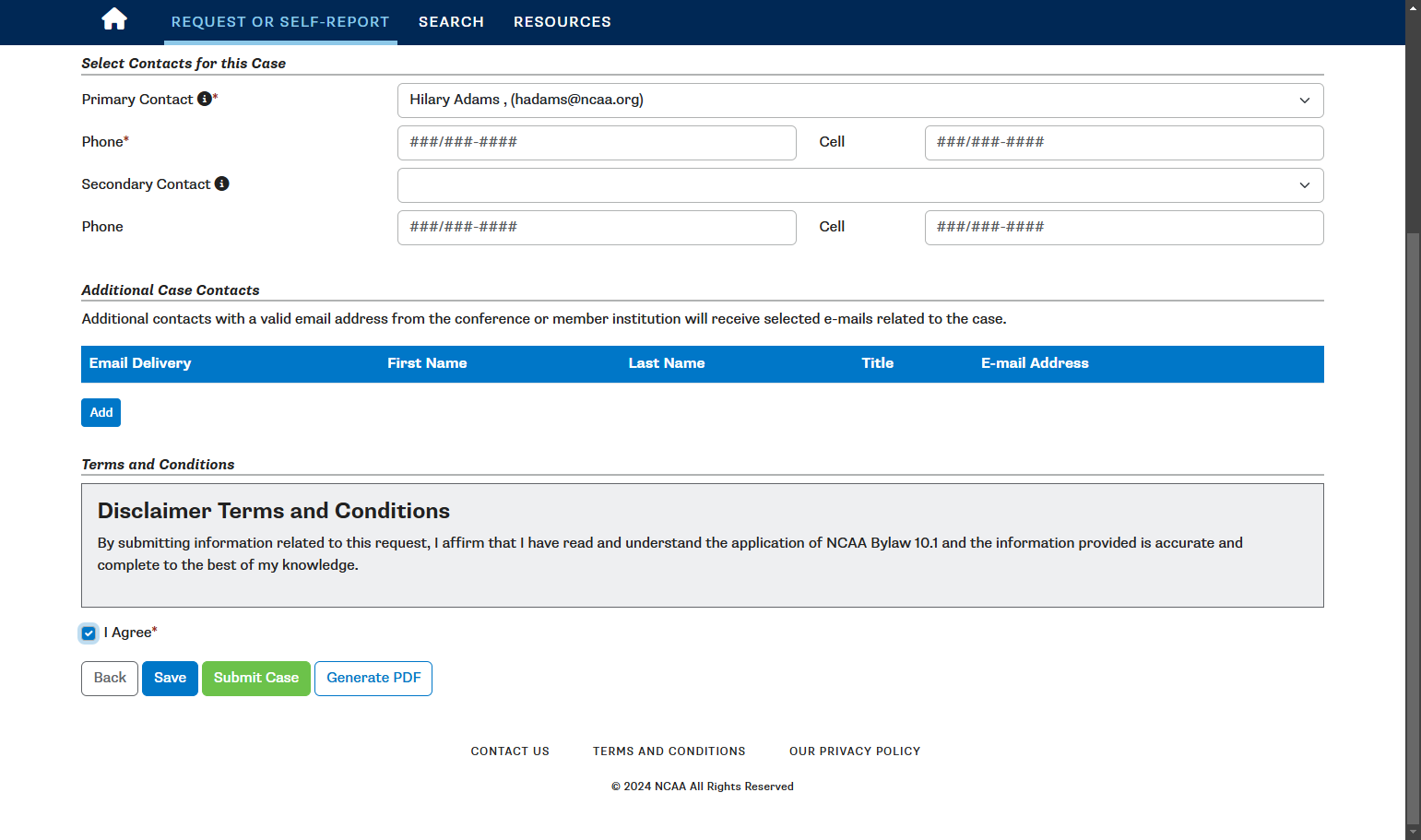This screenshot has height=840, width=1421.
Task: Save the case
Action: point(170,679)
